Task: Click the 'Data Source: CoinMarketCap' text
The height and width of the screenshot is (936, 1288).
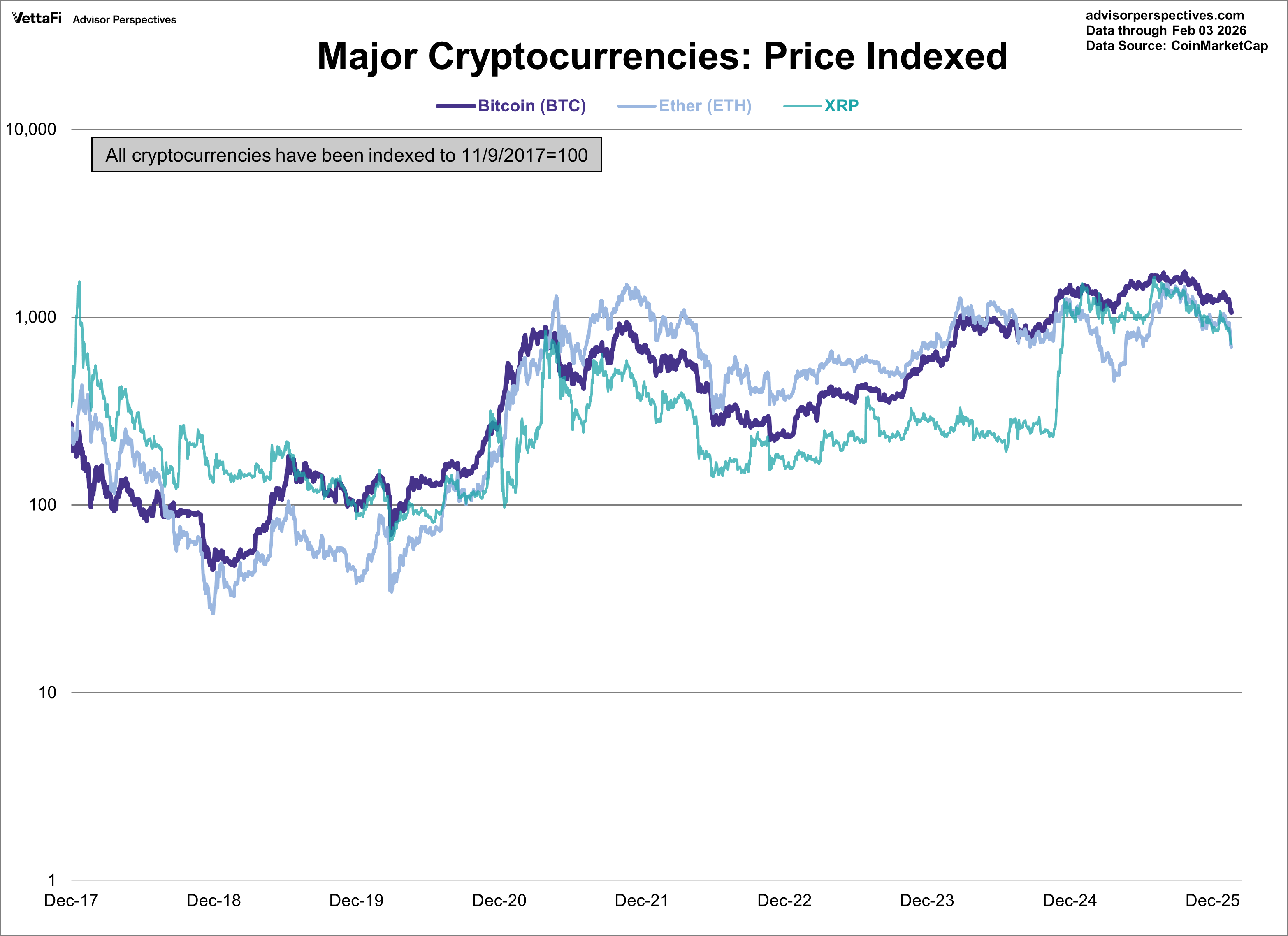Action: pos(1177,46)
